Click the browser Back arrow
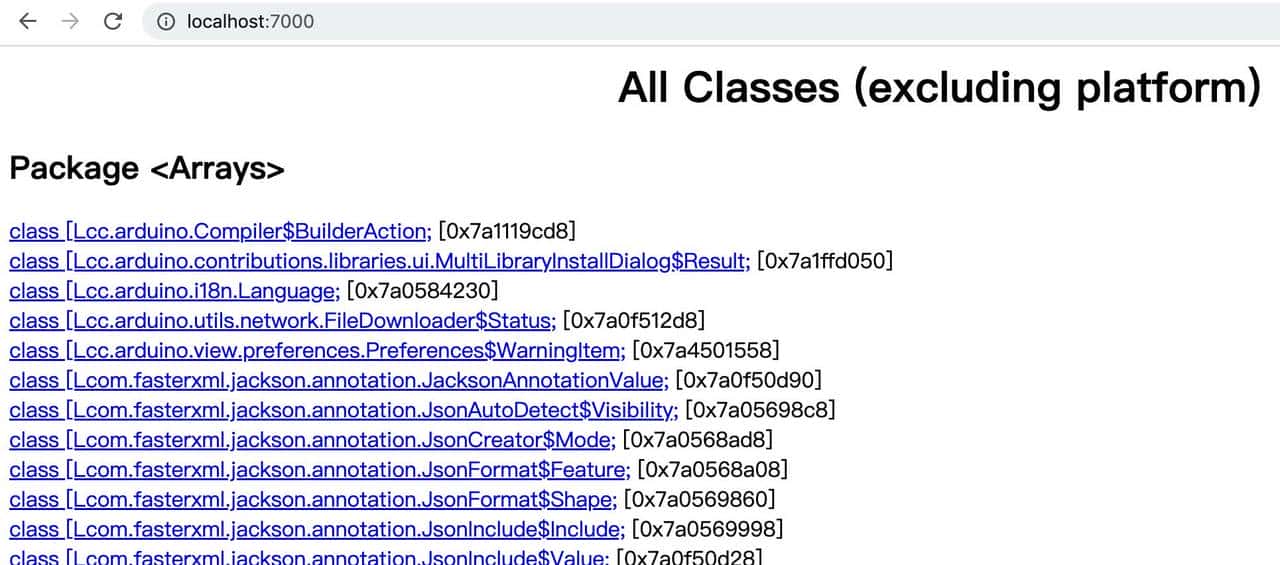This screenshot has width=1280, height=565. click(x=27, y=21)
